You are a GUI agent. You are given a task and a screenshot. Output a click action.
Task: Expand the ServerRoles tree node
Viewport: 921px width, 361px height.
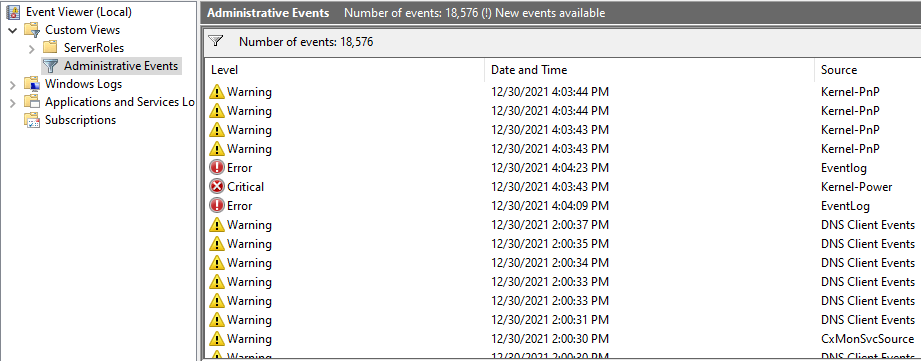coord(32,48)
